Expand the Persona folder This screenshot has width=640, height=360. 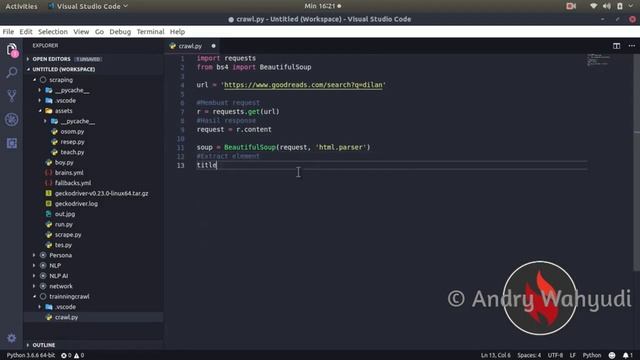point(60,255)
